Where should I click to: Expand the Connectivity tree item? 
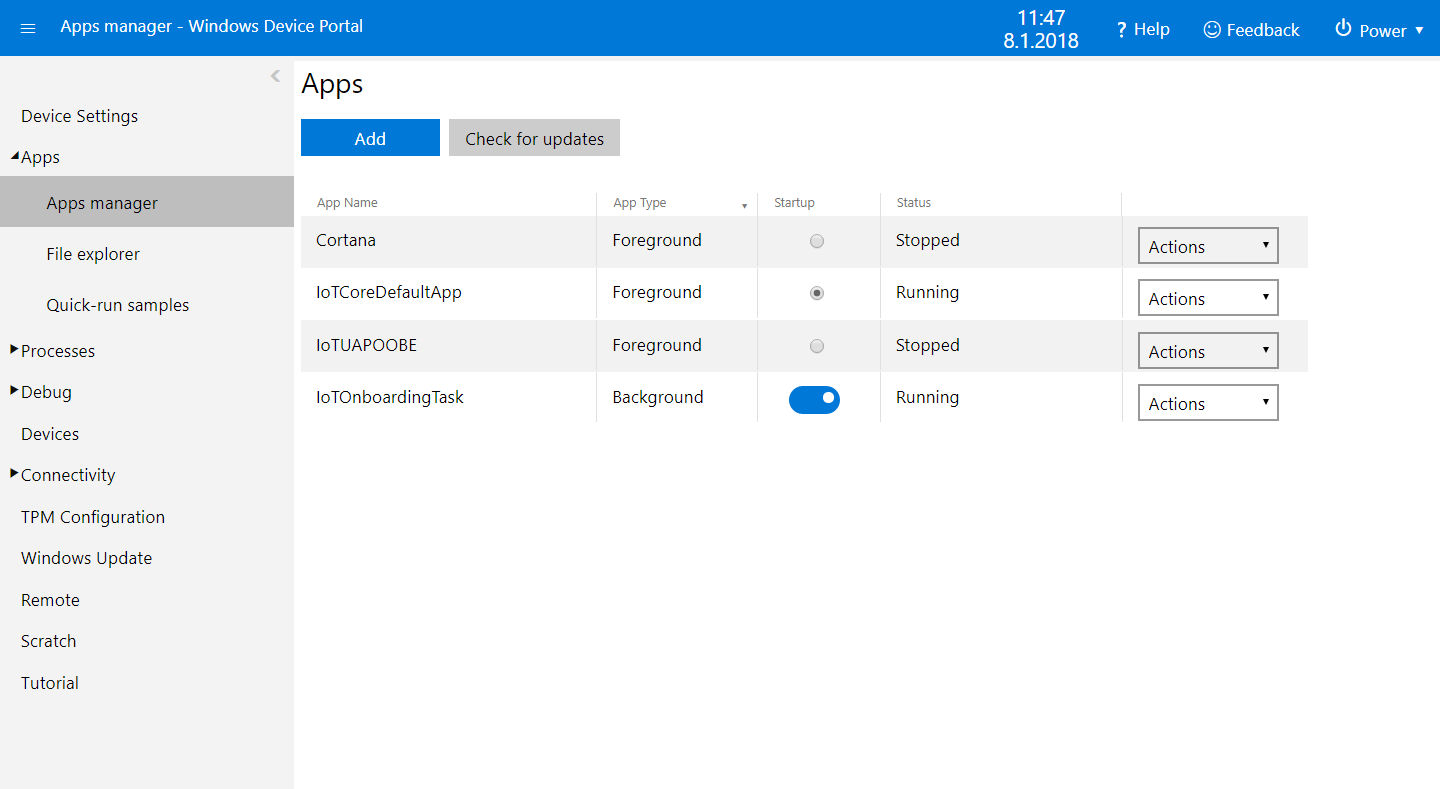click(14, 474)
